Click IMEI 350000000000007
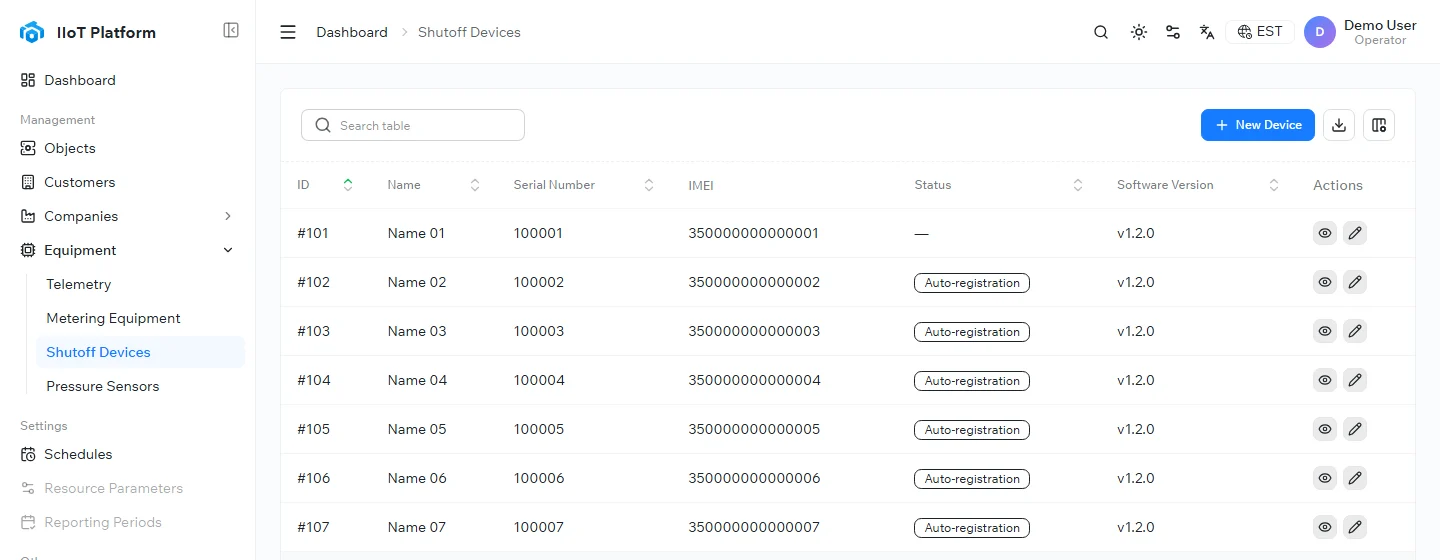 click(x=754, y=527)
